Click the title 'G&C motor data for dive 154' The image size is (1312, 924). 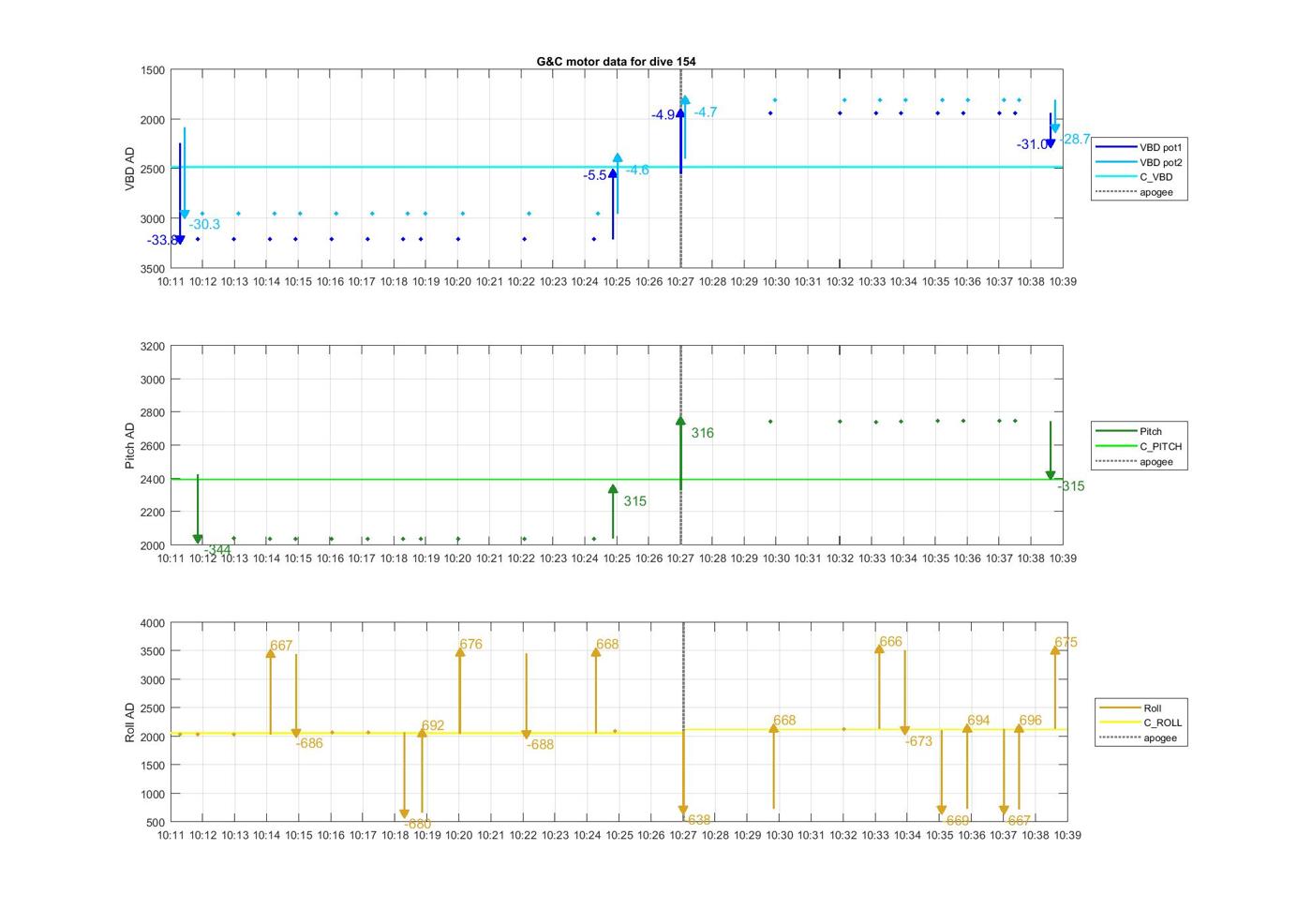coord(616,61)
